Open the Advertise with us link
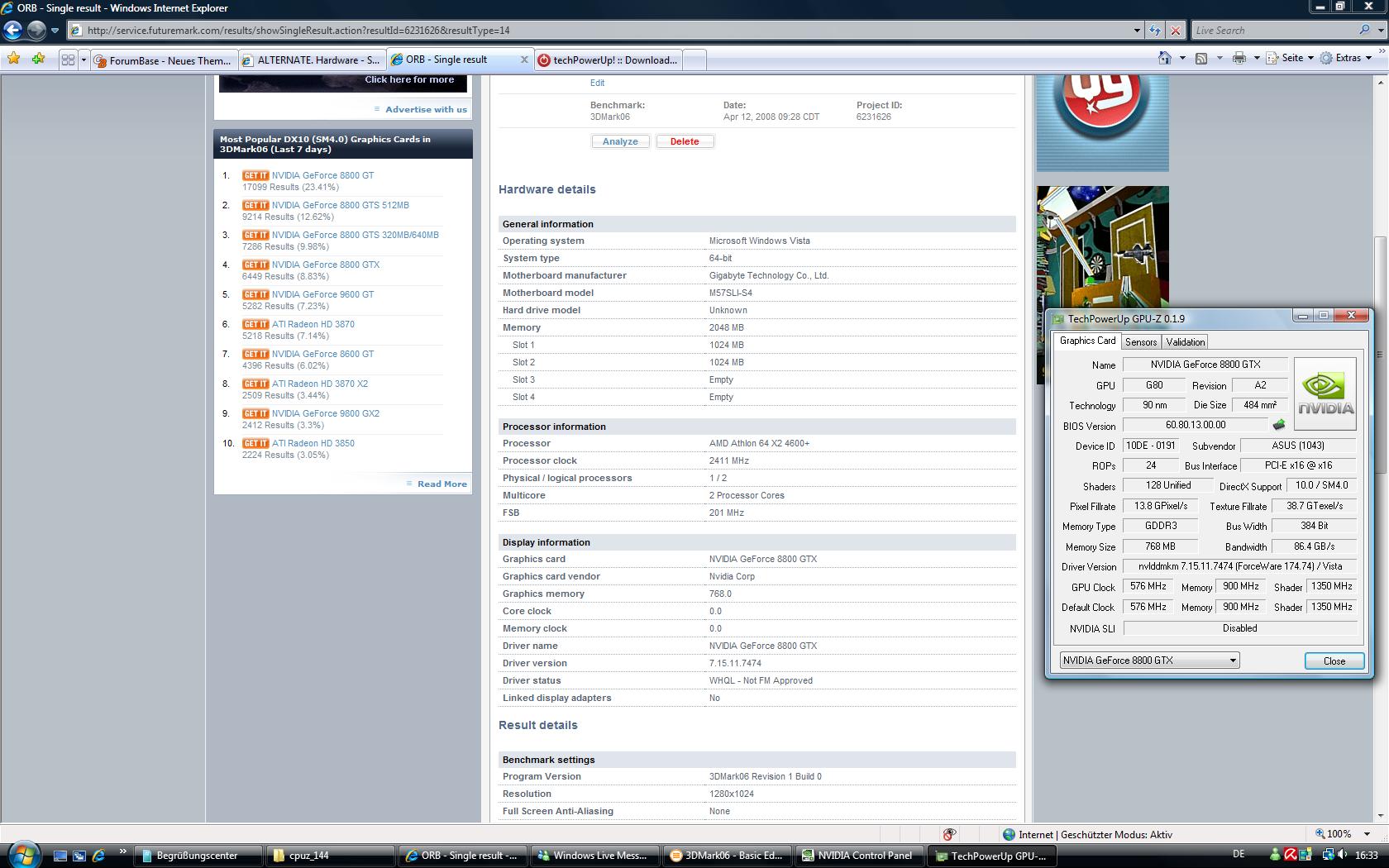This screenshot has height=868, width=1389. coord(426,109)
